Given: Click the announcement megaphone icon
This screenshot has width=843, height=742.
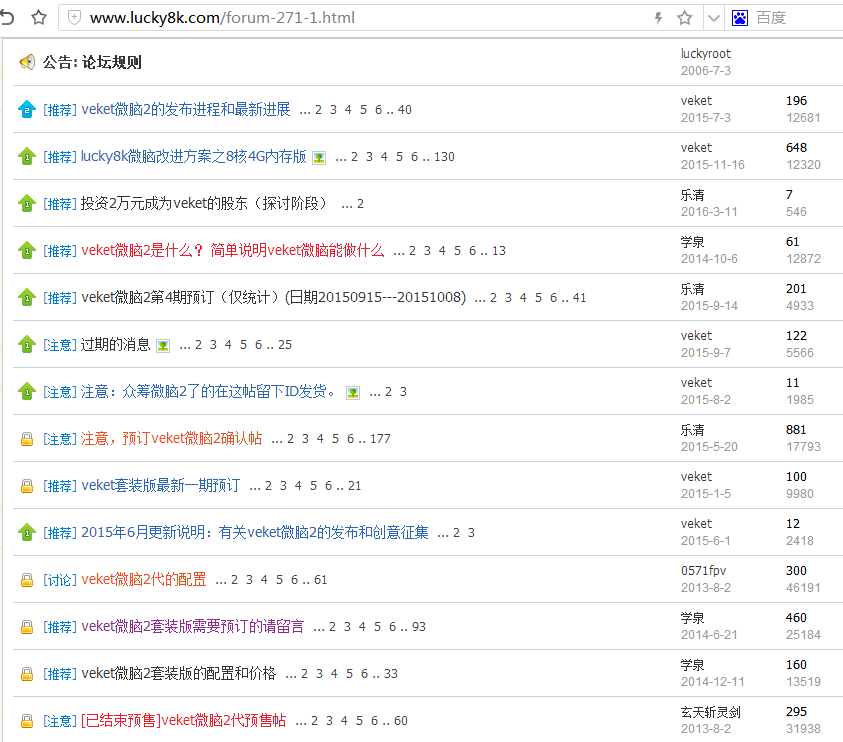Looking at the screenshot, I should [x=27, y=62].
